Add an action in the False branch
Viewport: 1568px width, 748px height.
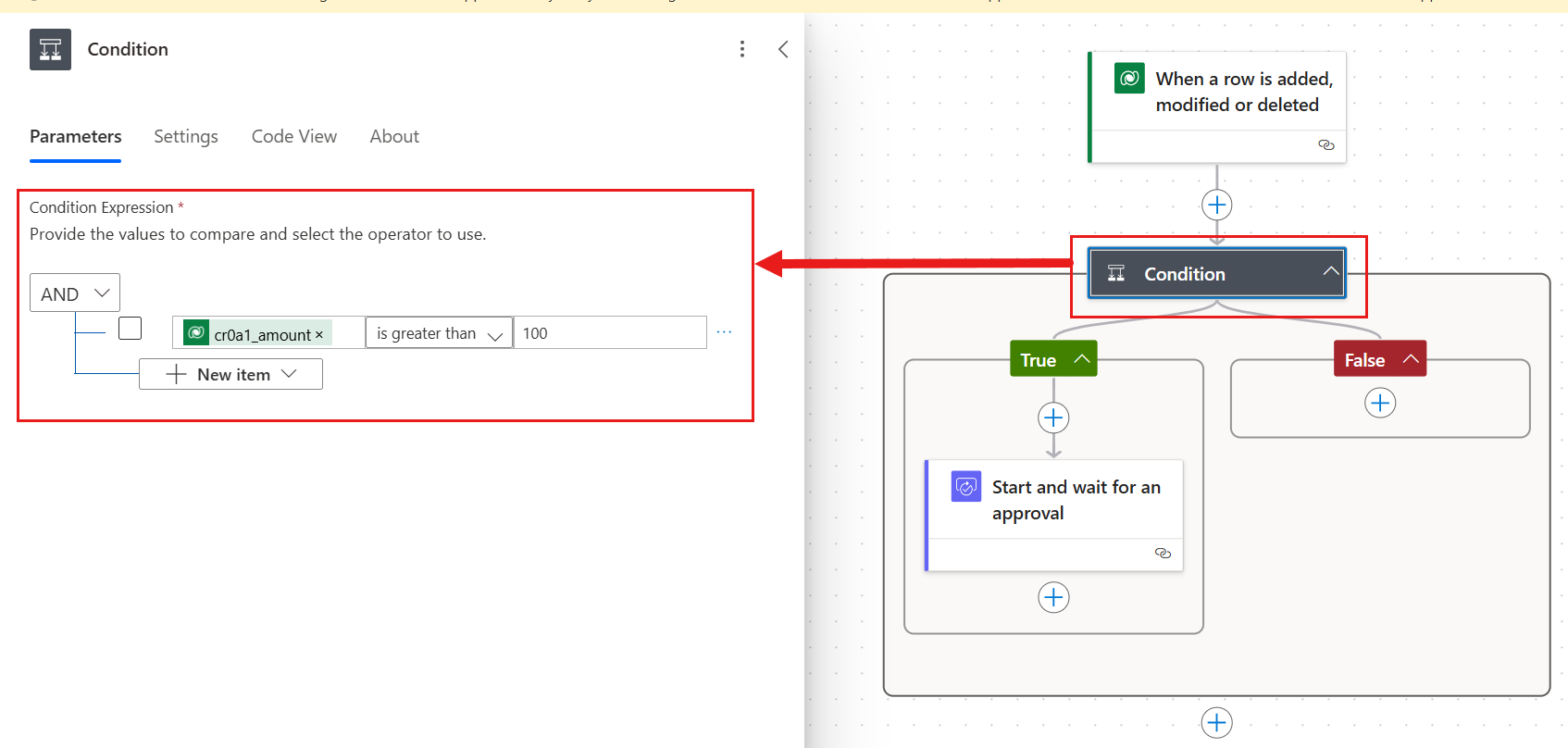click(x=1379, y=403)
